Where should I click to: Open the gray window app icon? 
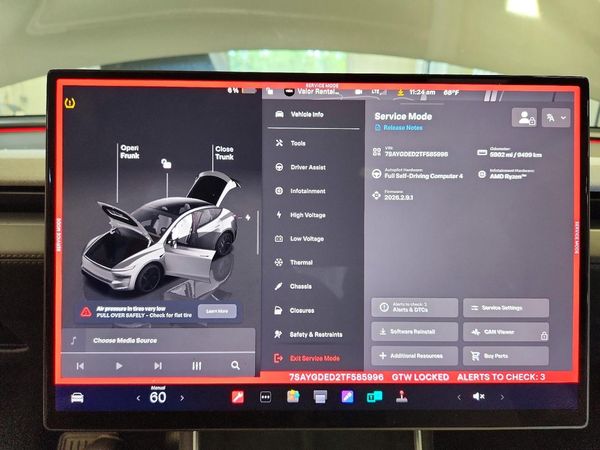pos(320,397)
